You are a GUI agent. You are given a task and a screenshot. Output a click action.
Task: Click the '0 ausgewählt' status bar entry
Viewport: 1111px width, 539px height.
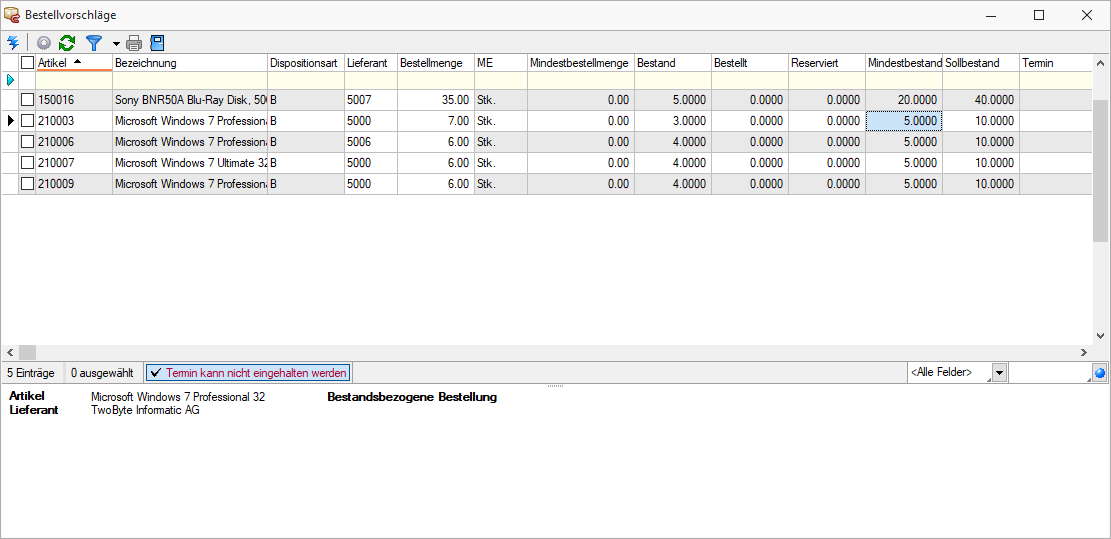(102, 373)
